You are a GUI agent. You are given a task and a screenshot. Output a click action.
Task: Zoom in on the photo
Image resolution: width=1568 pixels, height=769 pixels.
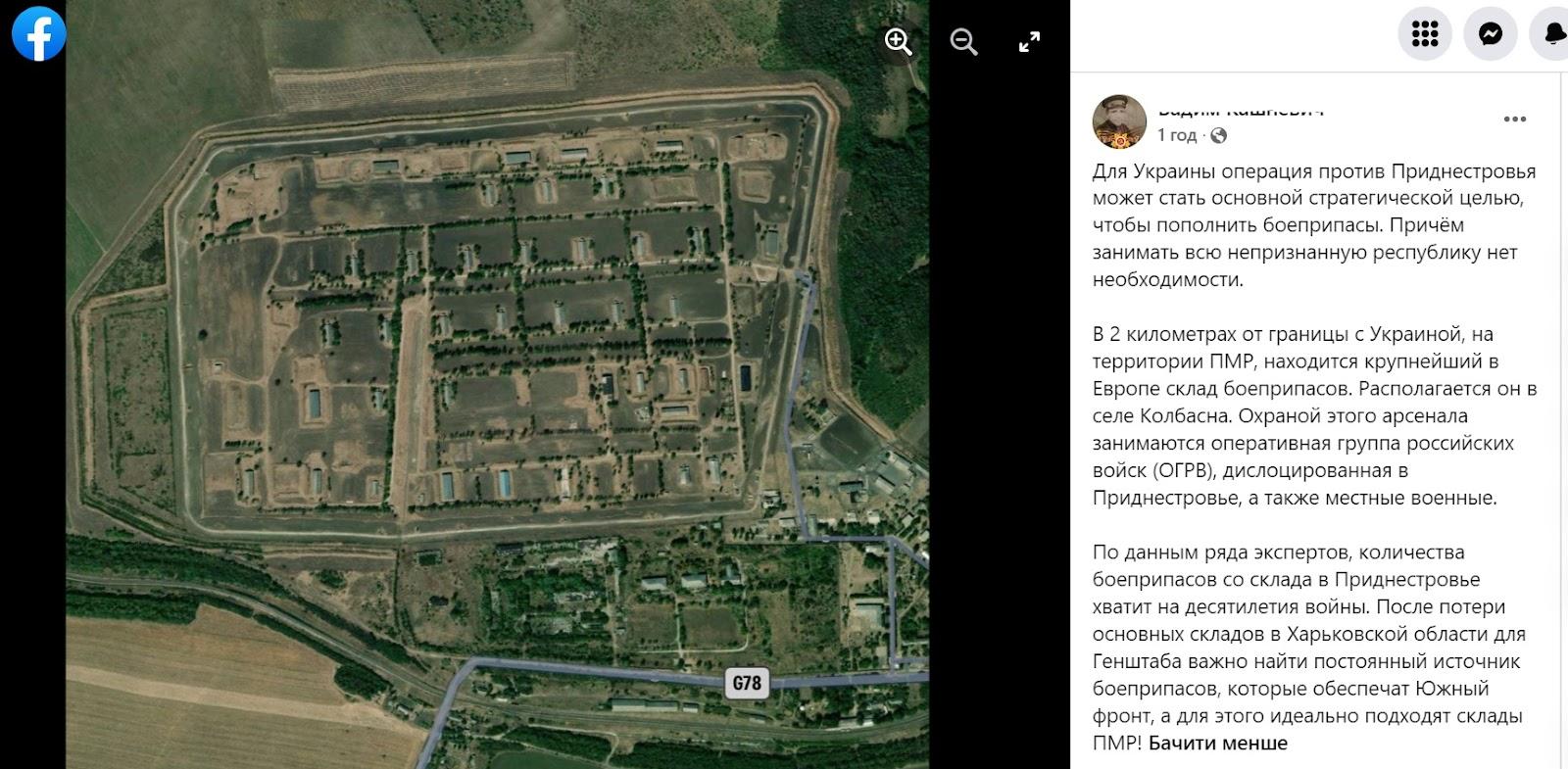coord(899,42)
